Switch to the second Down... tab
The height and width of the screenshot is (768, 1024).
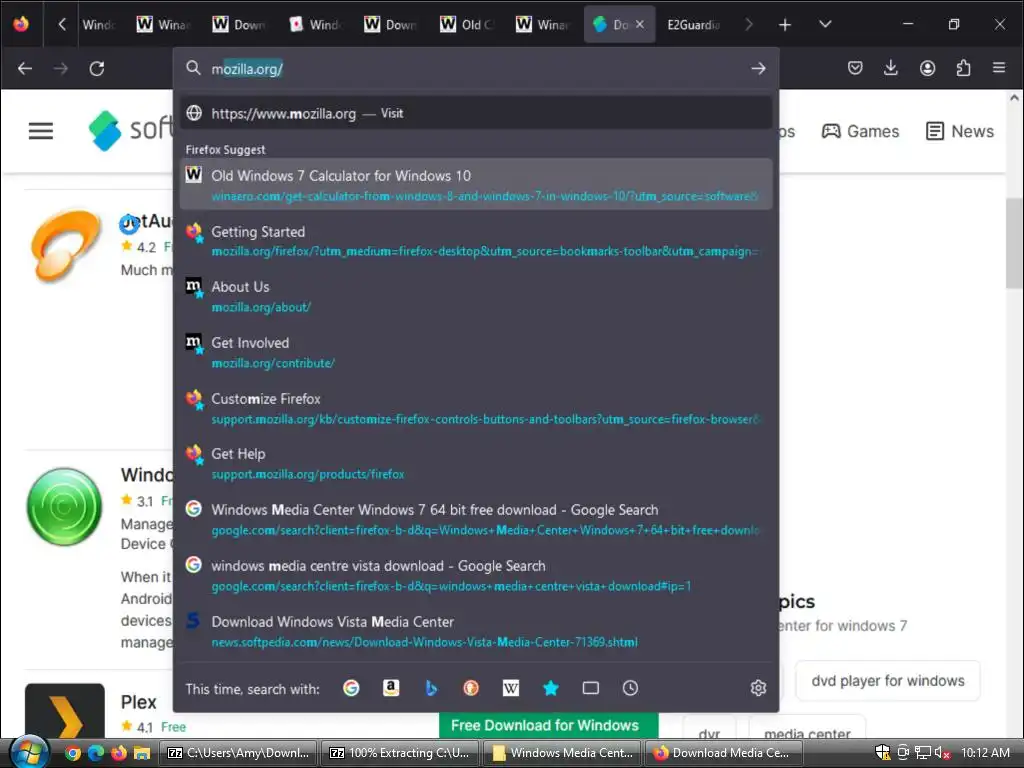tap(392, 24)
